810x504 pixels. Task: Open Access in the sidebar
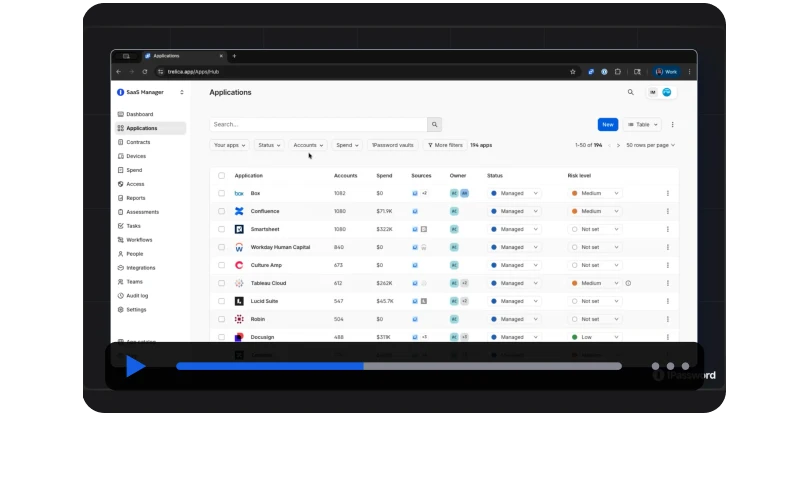coord(135,184)
